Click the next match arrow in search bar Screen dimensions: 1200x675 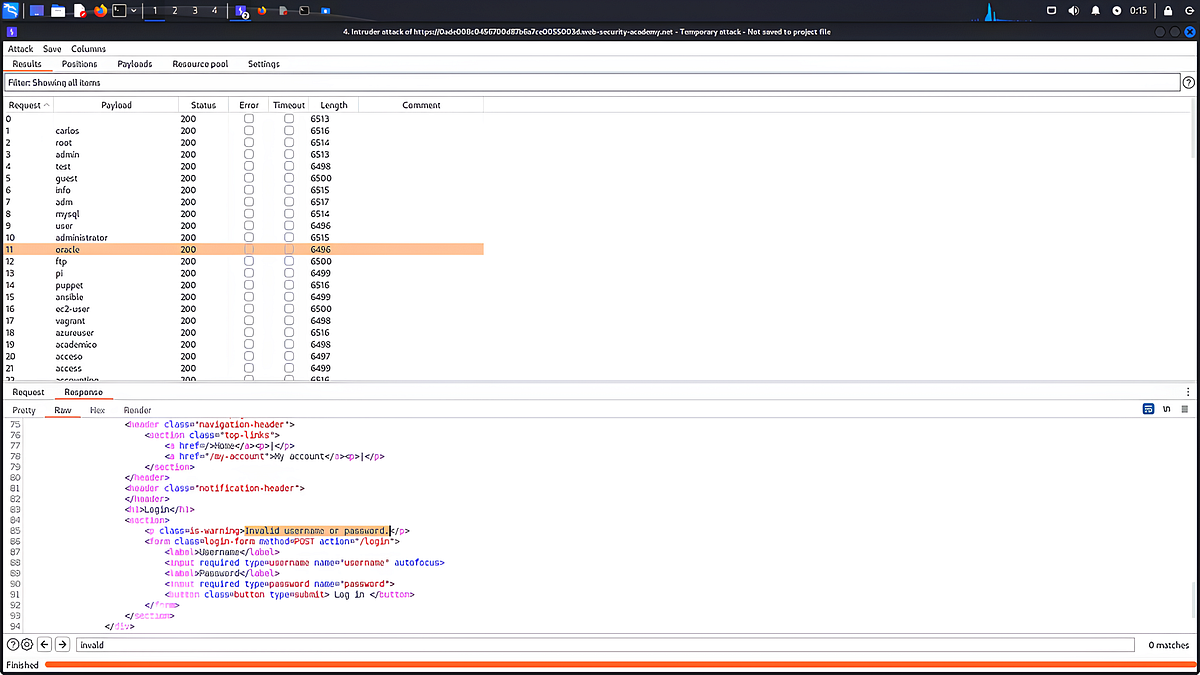(x=62, y=644)
